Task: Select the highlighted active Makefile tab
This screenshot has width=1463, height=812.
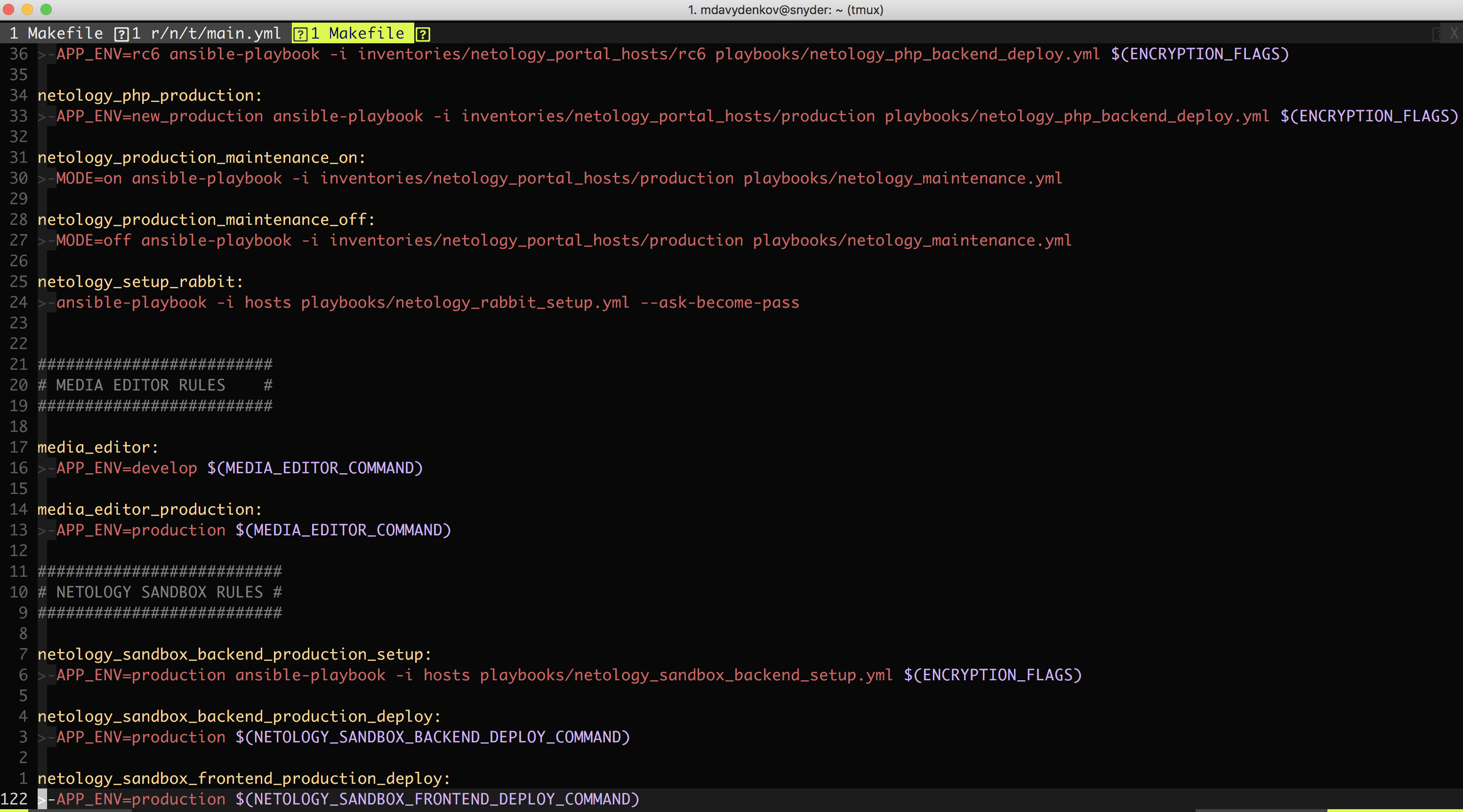Action: pos(358,33)
